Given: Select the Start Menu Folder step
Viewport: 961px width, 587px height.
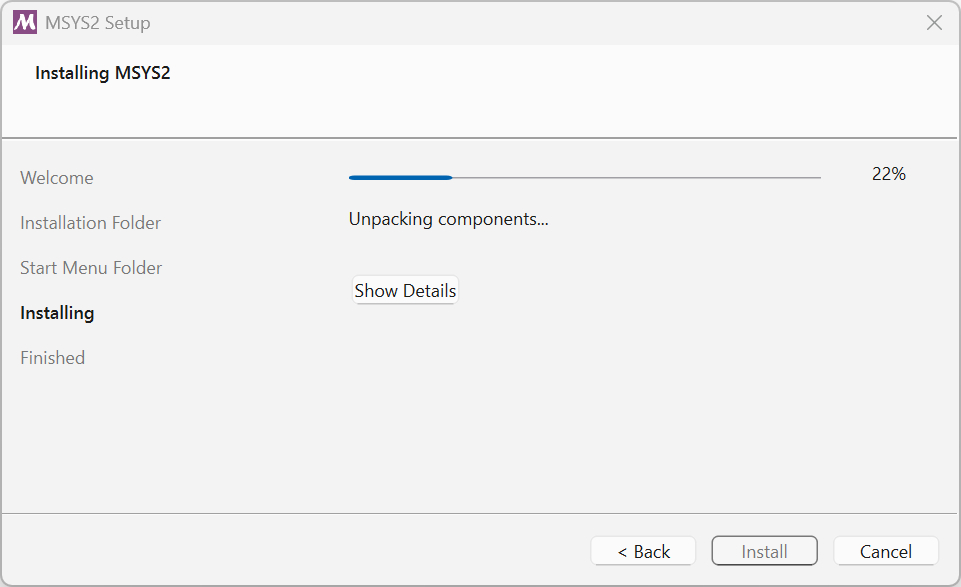Looking at the screenshot, I should pyautogui.click(x=91, y=268).
